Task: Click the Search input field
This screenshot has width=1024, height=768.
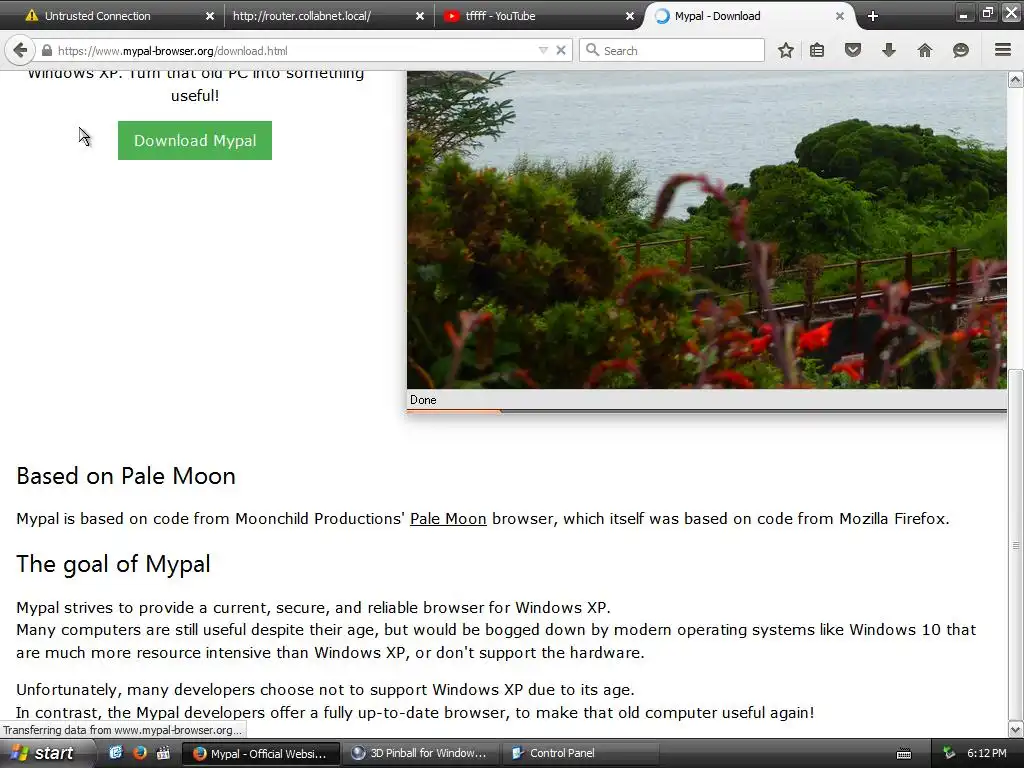Action: [671, 50]
